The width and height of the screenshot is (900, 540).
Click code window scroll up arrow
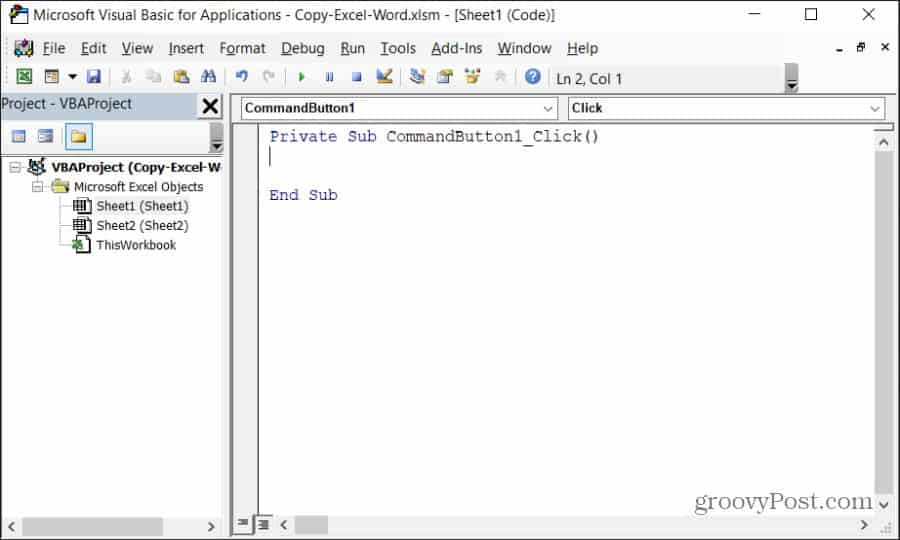coord(883,142)
